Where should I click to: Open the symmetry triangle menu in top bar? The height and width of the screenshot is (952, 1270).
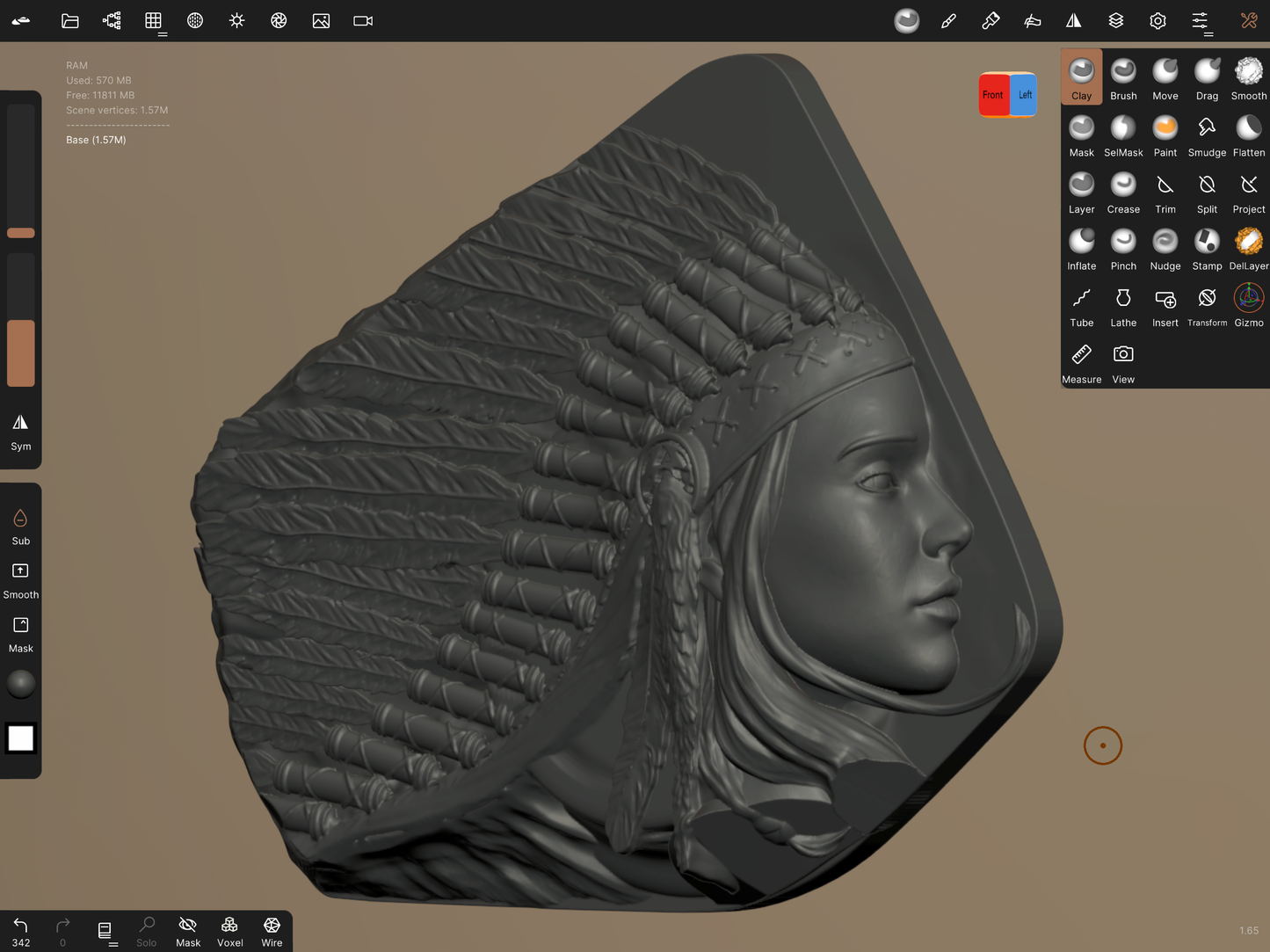click(1074, 21)
